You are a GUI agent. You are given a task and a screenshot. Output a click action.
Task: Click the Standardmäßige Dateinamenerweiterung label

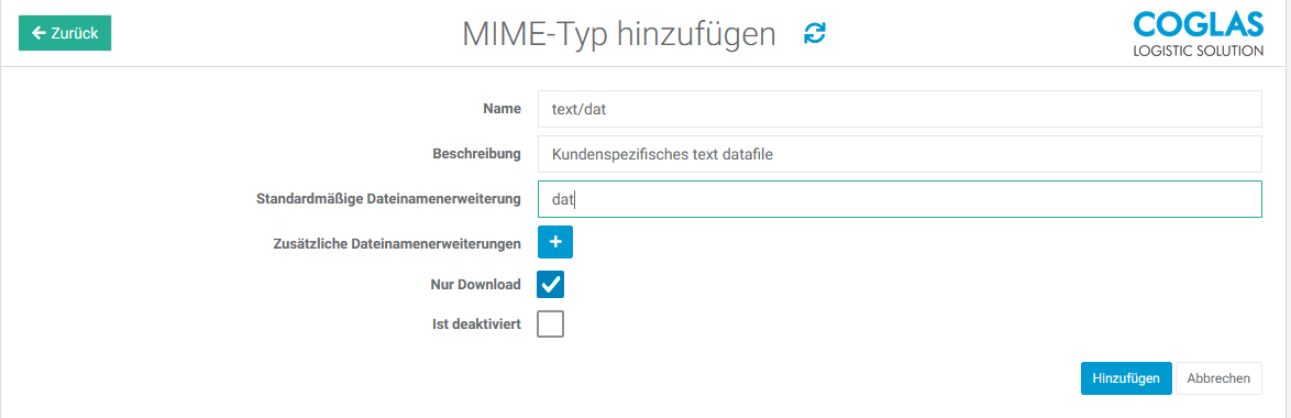(x=388, y=199)
